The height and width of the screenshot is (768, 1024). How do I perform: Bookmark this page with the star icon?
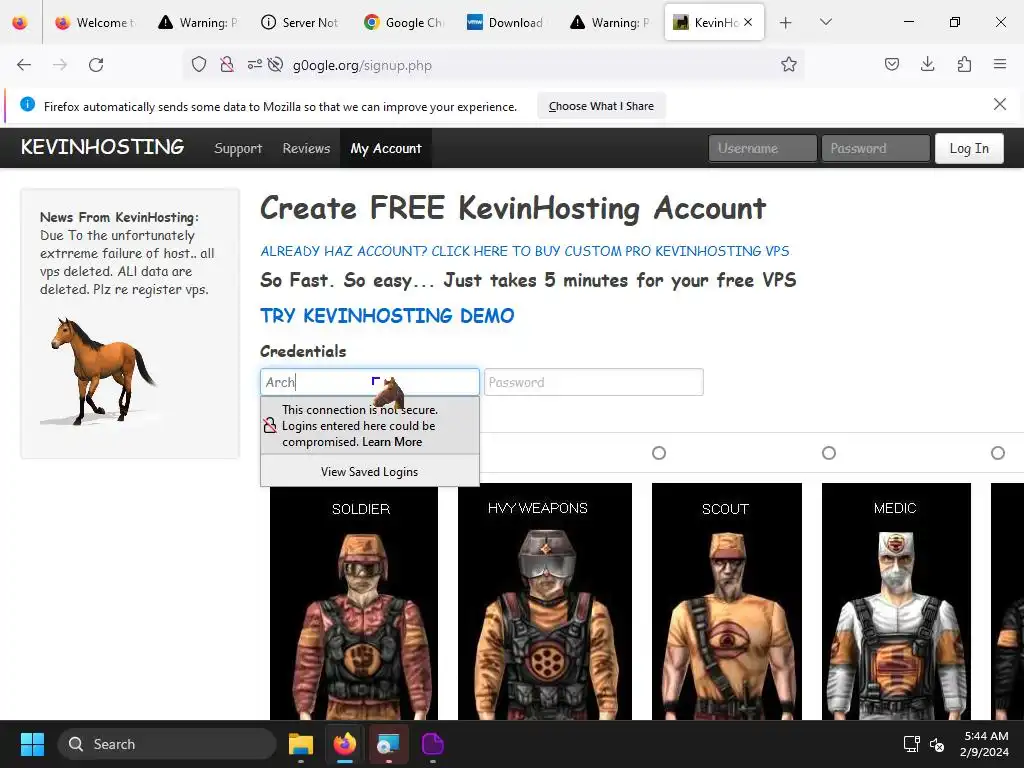pos(789,65)
